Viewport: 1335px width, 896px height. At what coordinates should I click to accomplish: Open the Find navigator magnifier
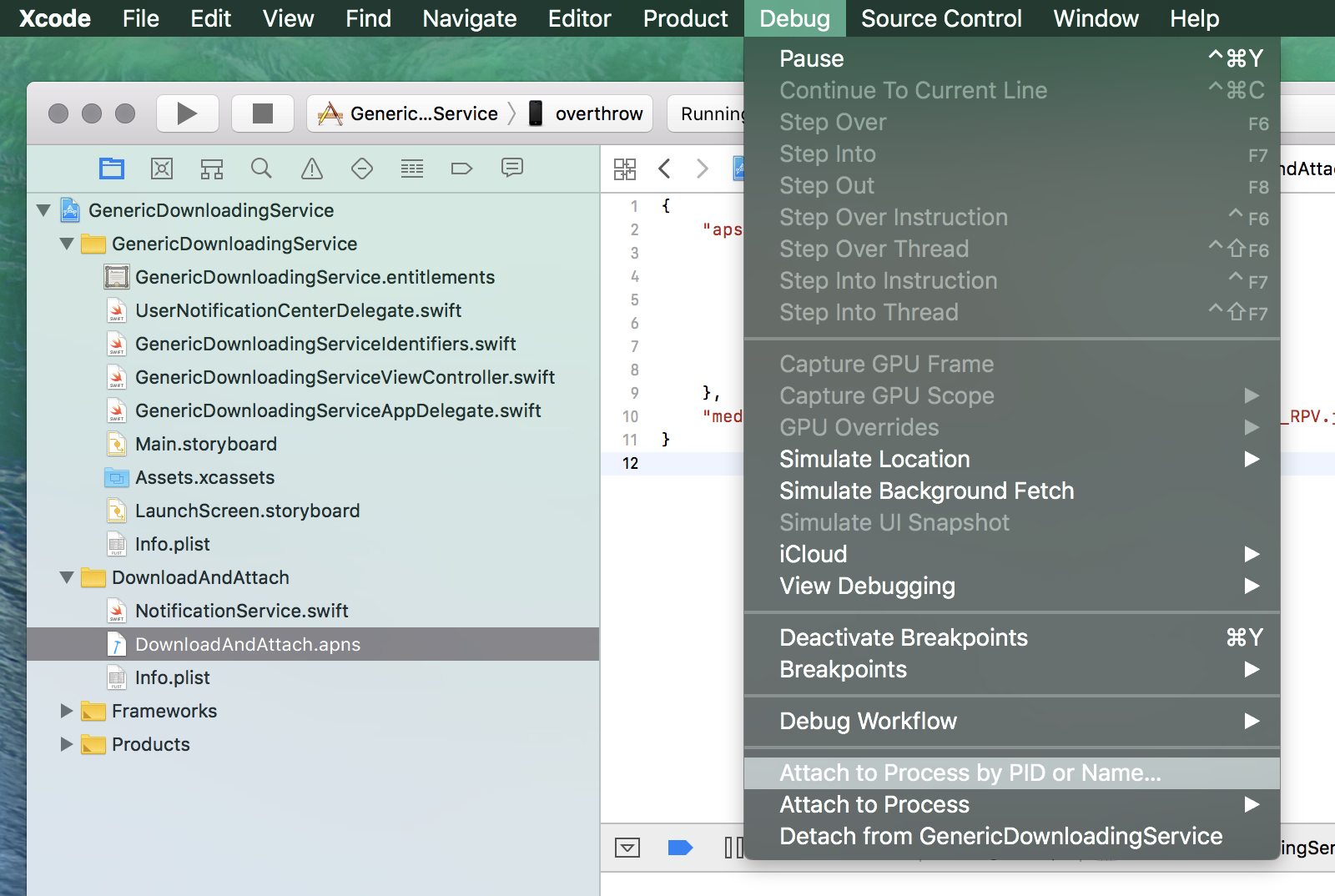[261, 169]
